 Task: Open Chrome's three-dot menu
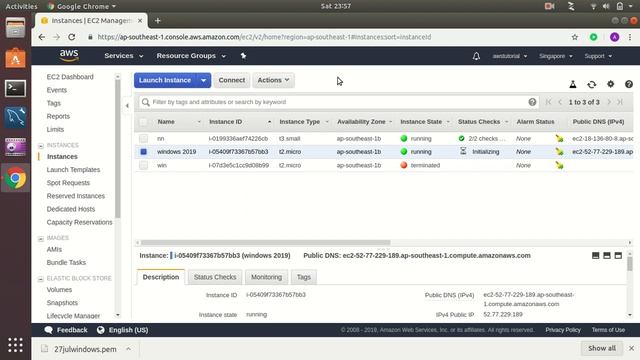point(630,37)
